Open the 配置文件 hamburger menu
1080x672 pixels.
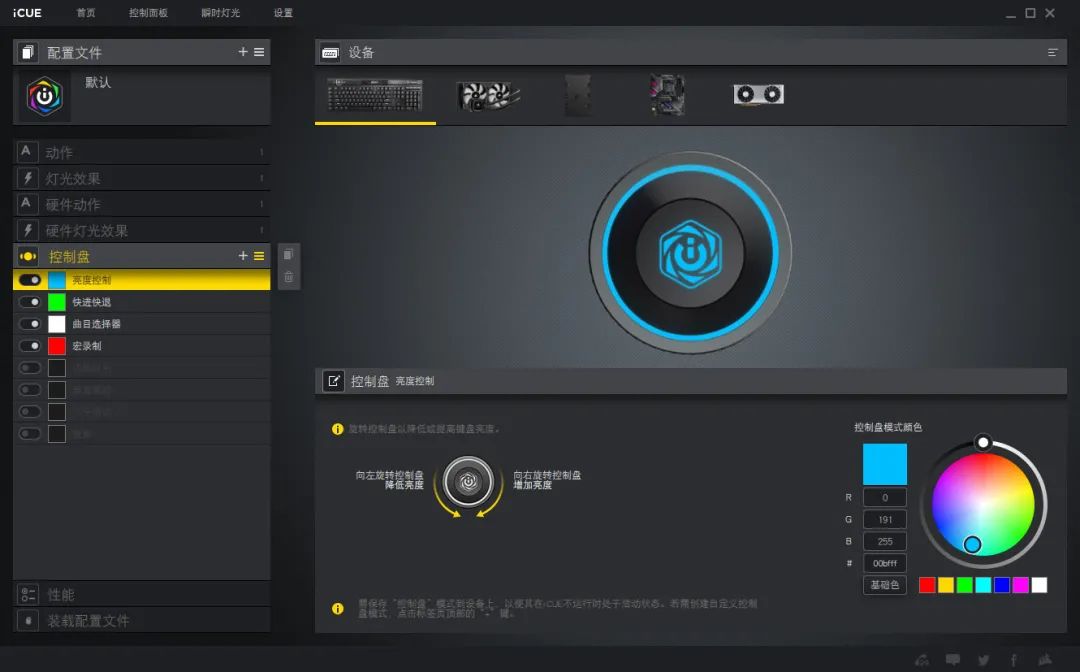pos(259,52)
